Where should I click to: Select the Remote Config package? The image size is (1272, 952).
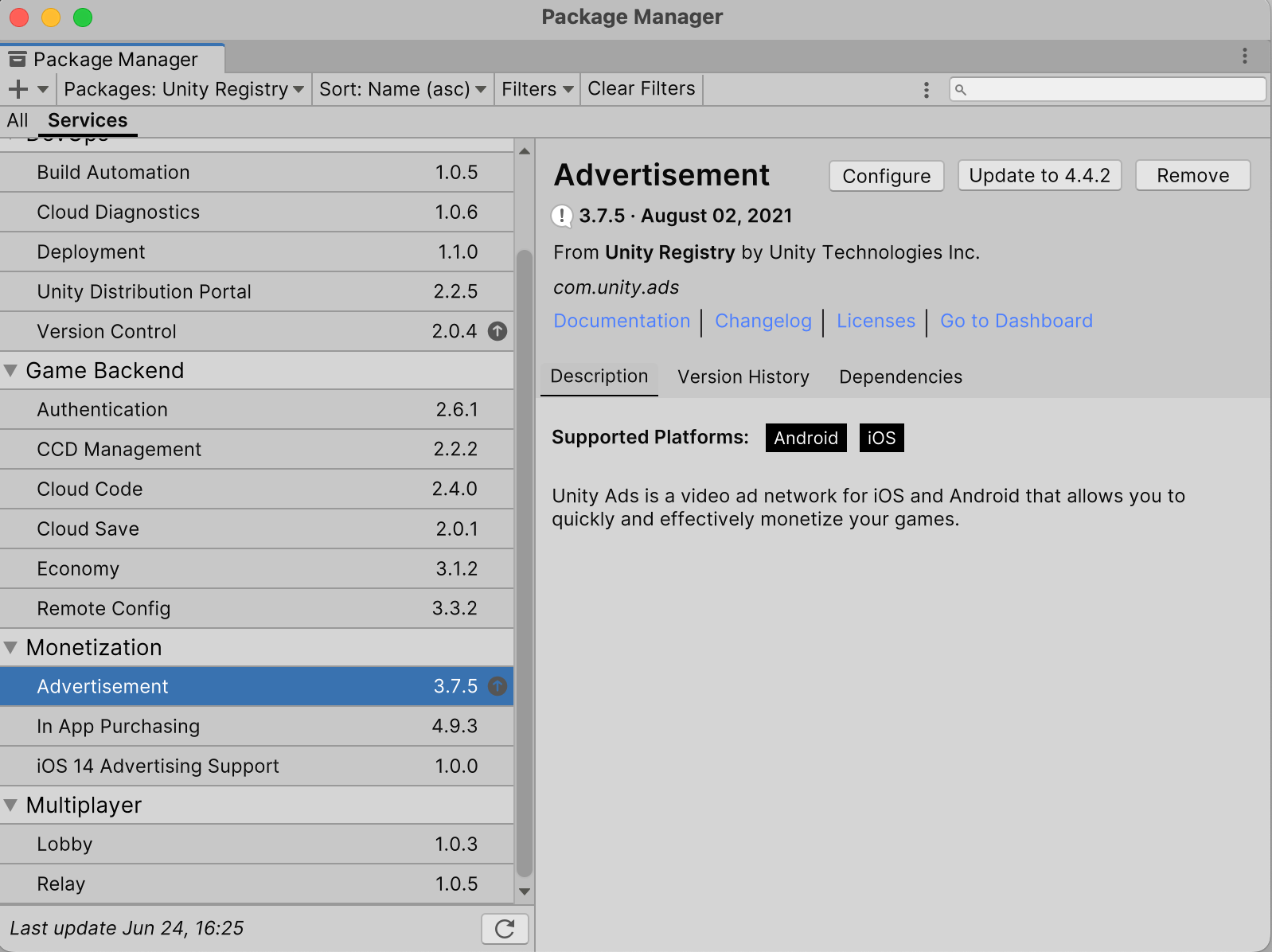click(x=256, y=608)
